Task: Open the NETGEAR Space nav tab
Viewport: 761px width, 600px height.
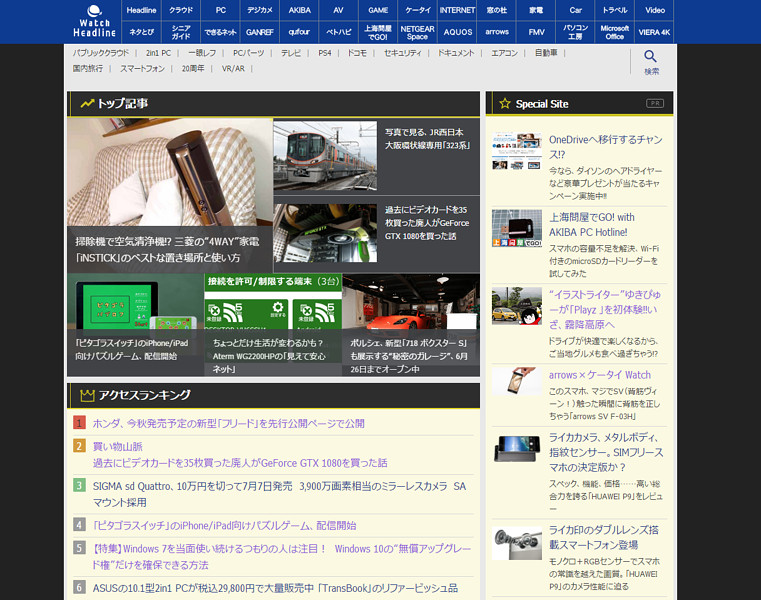Action: tap(417, 32)
